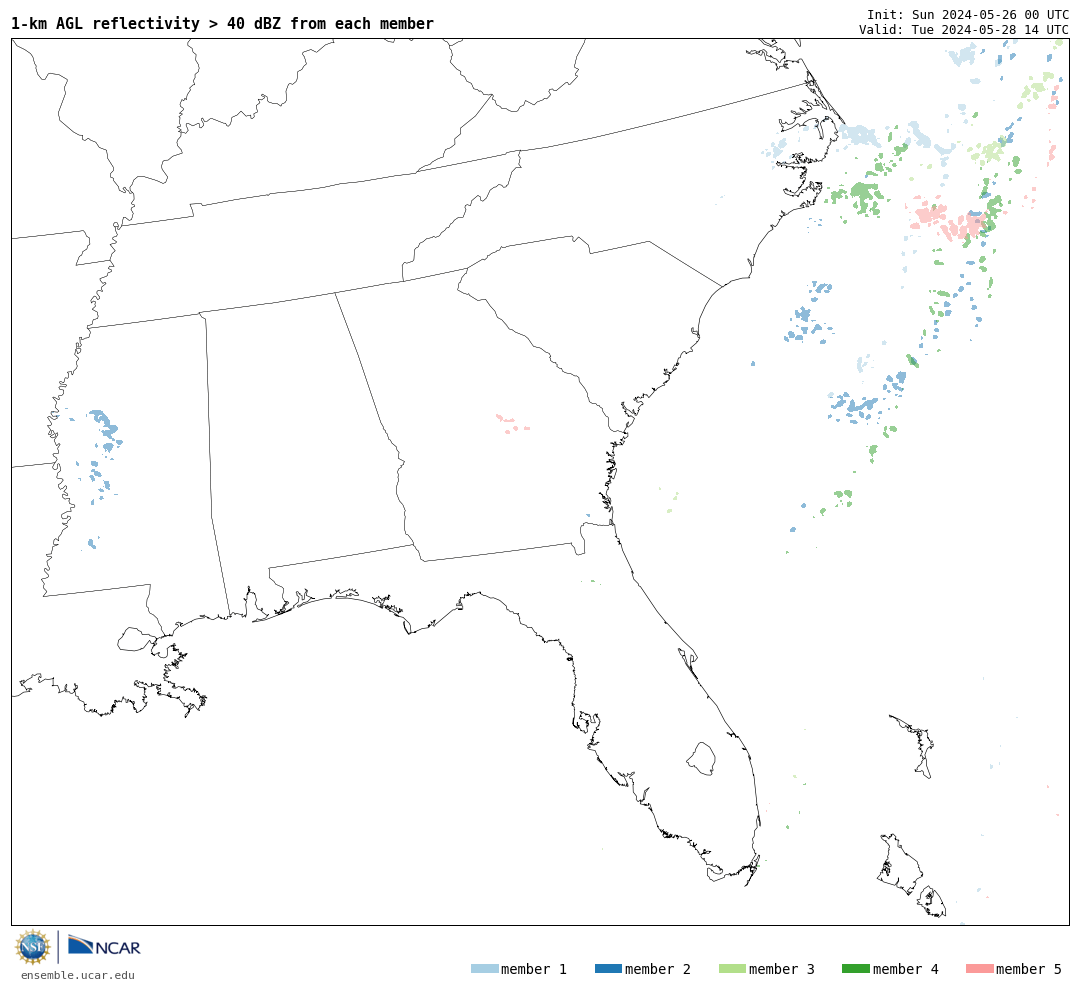The image size is (1080, 988).
Task: Click the NSF logo icon
Action: (x=32, y=947)
